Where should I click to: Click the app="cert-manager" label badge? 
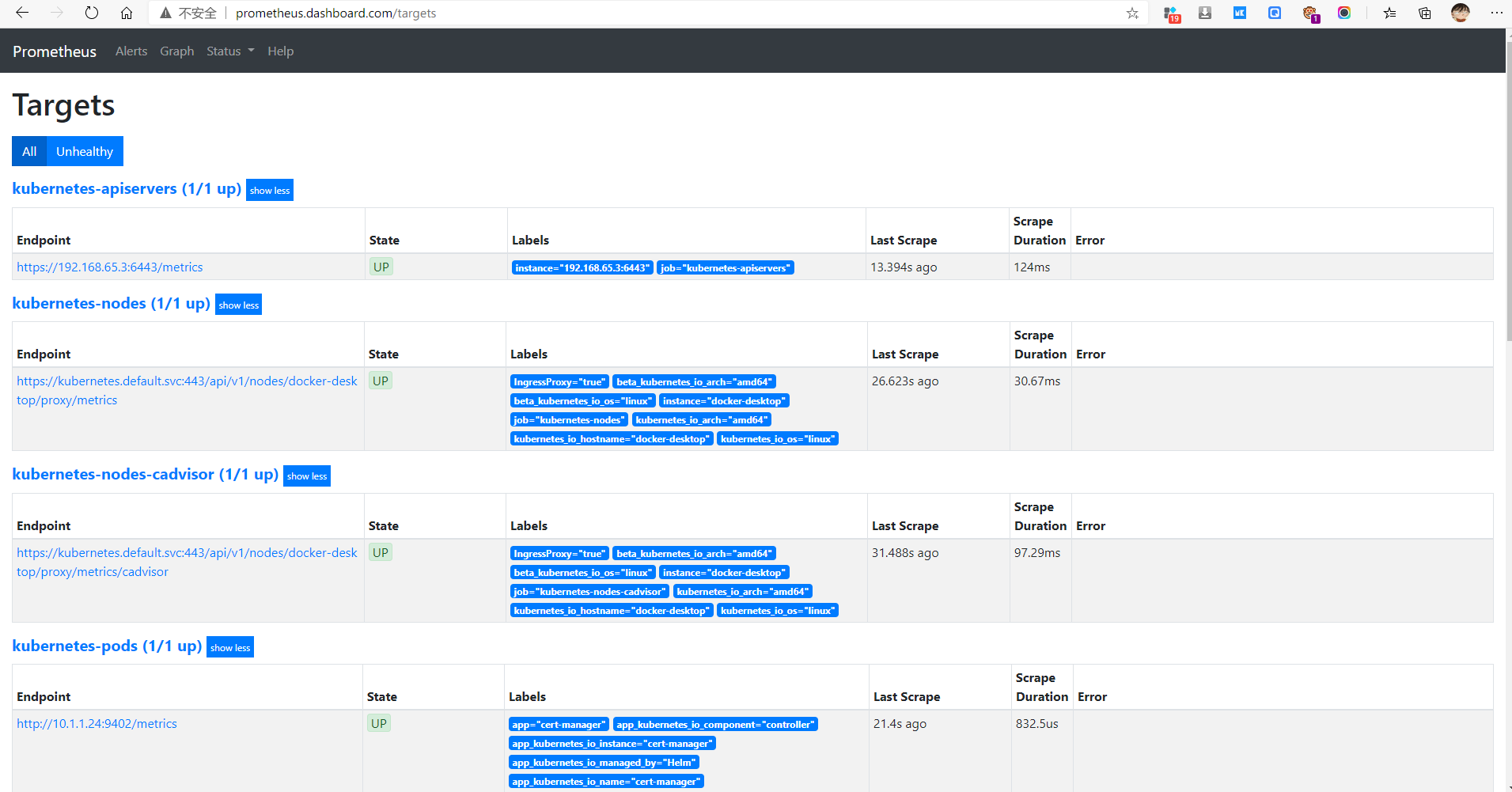pos(559,725)
